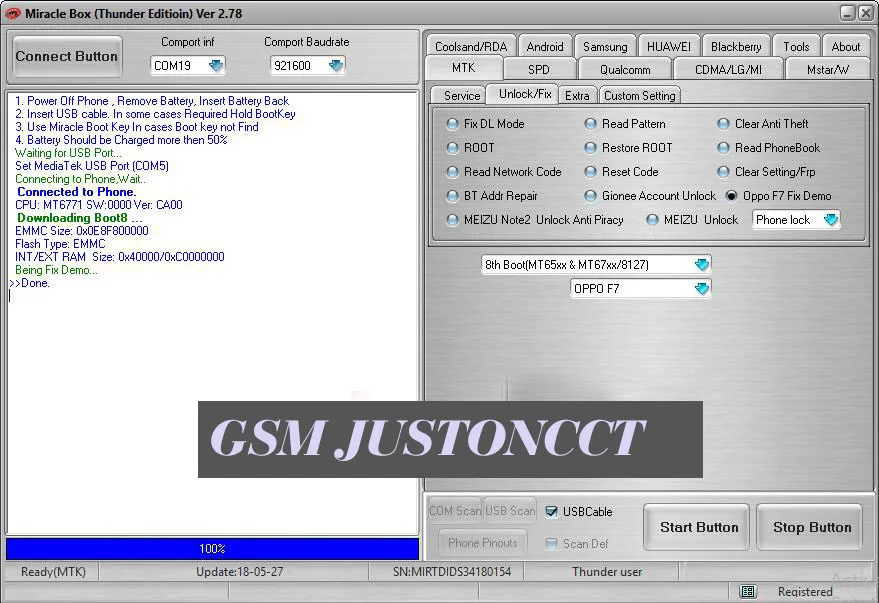Screen dimensions: 879x603
Task: Open the Extra sub-tab
Action: [x=577, y=95]
